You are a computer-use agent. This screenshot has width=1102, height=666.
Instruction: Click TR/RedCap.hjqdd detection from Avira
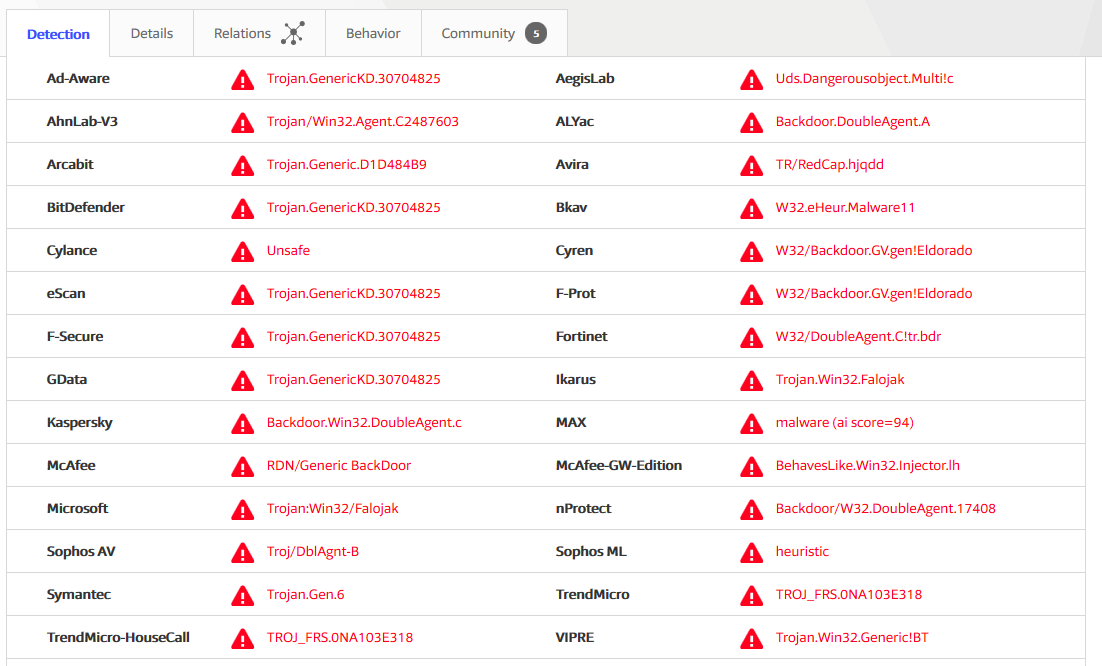[829, 165]
